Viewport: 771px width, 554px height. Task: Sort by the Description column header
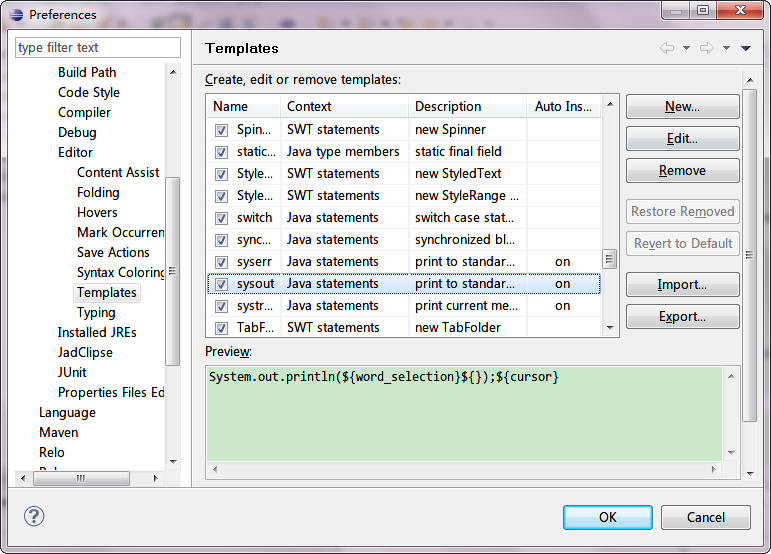(x=468, y=107)
